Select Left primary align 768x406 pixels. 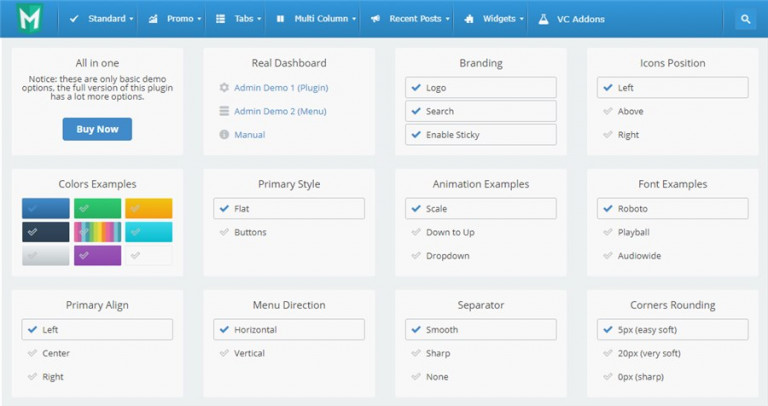tap(97, 329)
